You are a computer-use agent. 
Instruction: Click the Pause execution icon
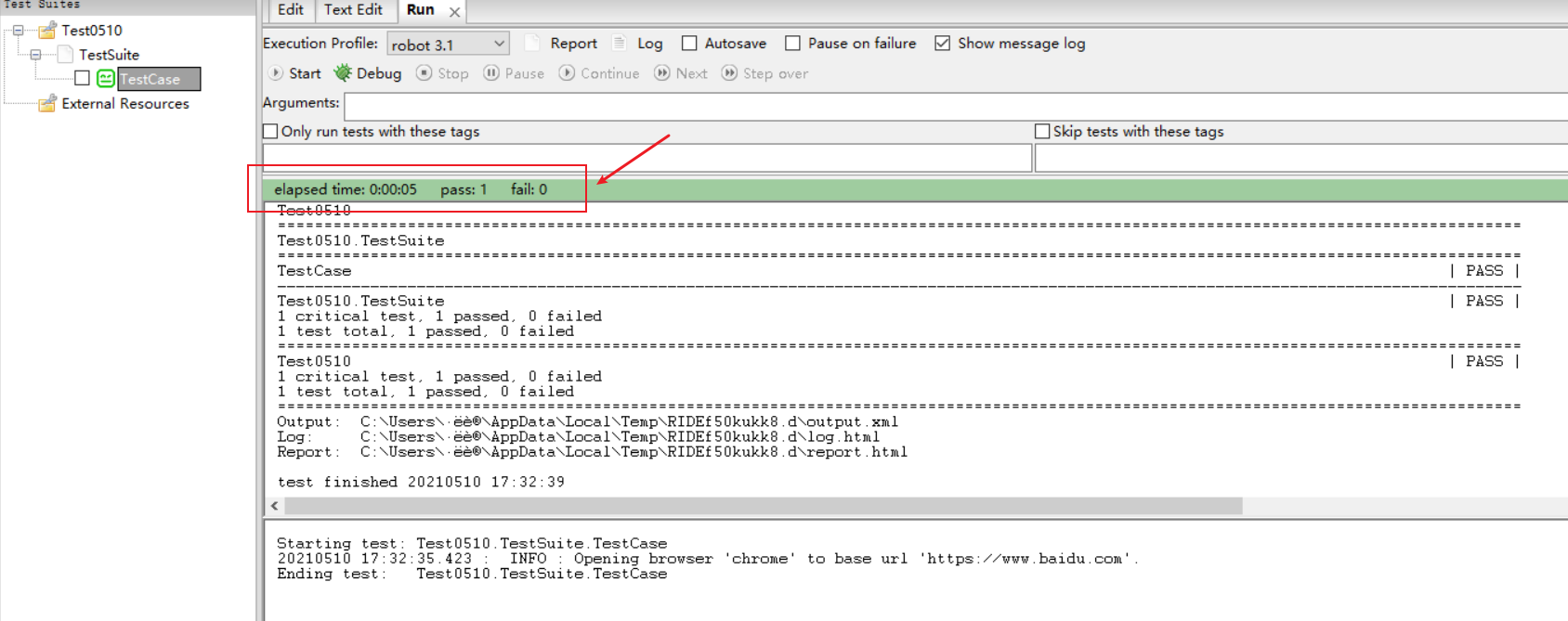[x=491, y=72]
